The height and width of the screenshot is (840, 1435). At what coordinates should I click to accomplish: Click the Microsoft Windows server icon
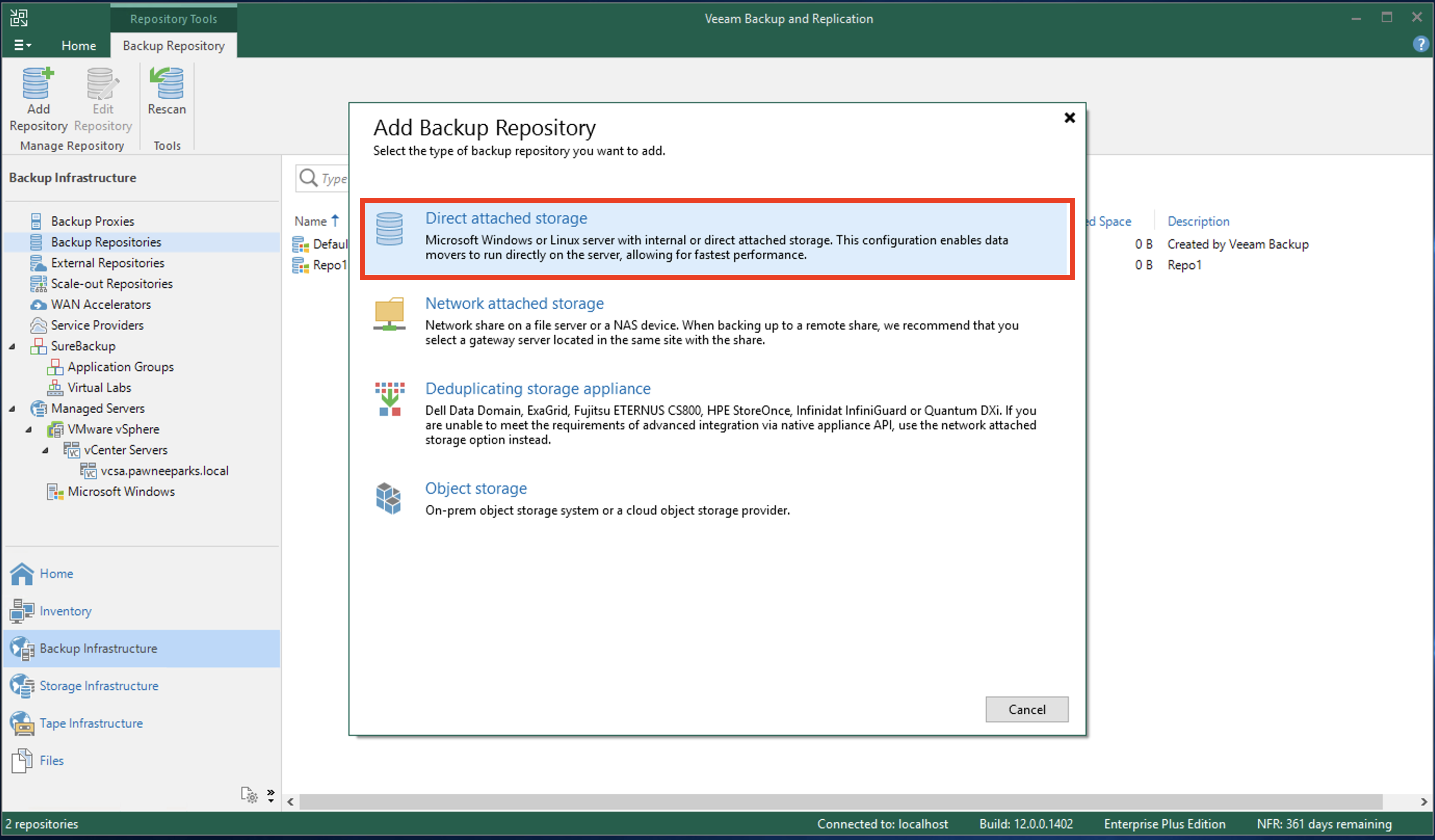55,491
